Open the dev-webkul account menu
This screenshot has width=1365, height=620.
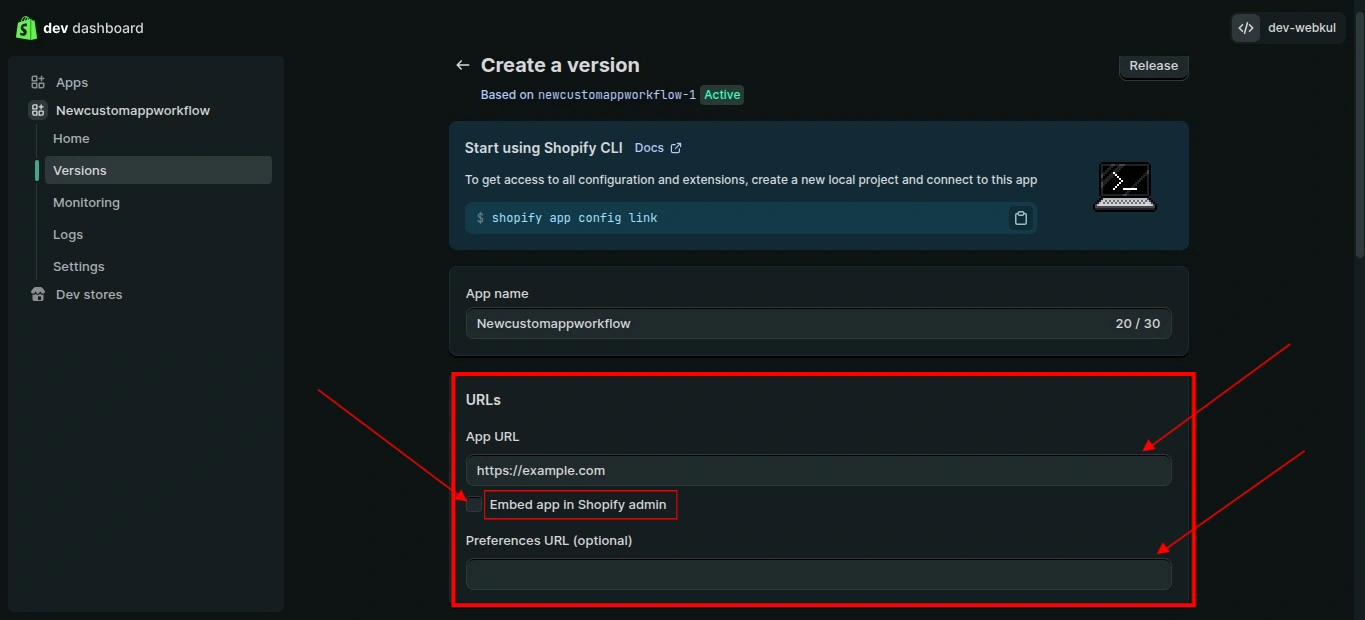click(1288, 28)
